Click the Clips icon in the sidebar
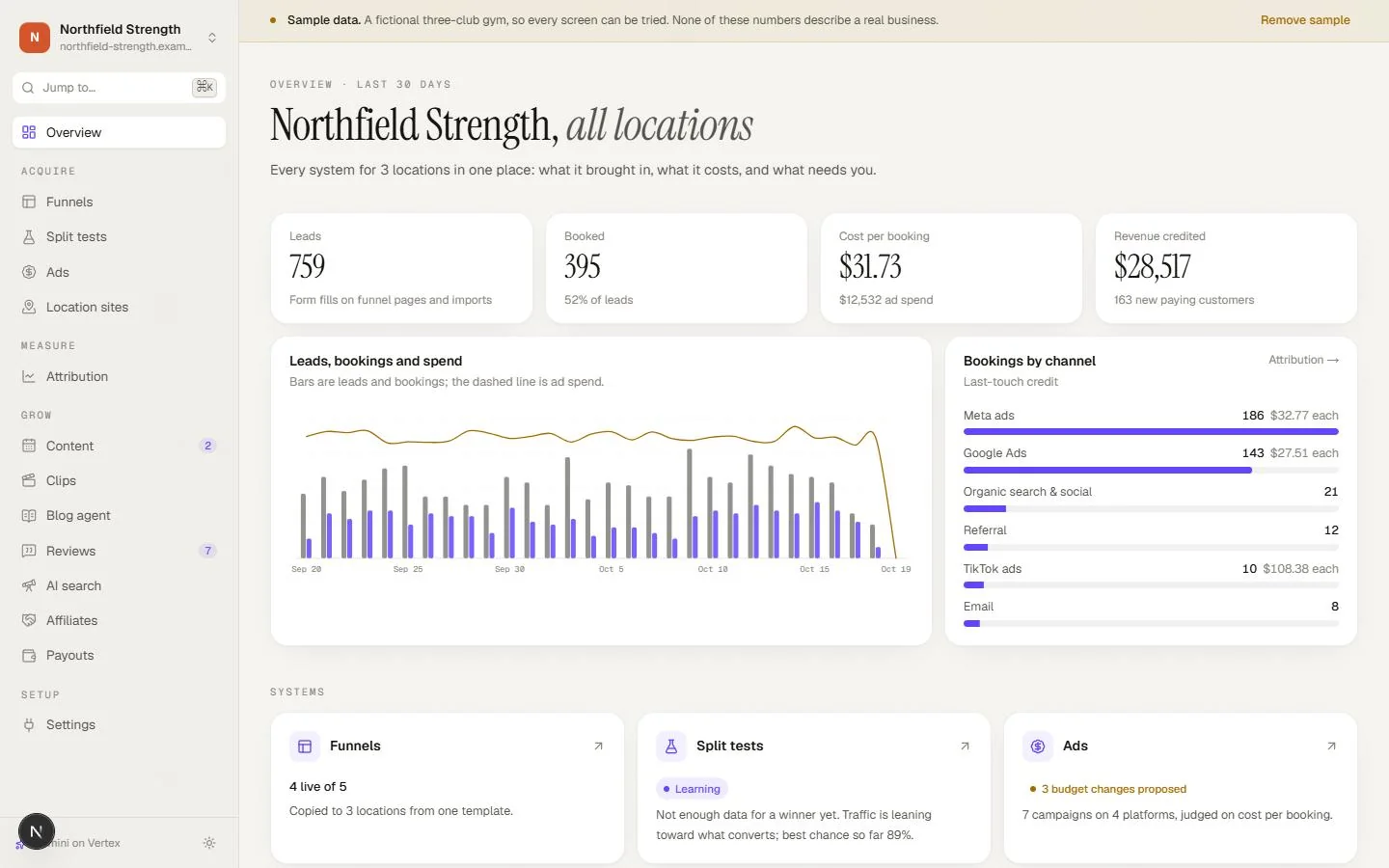1389x868 pixels. pos(29,480)
